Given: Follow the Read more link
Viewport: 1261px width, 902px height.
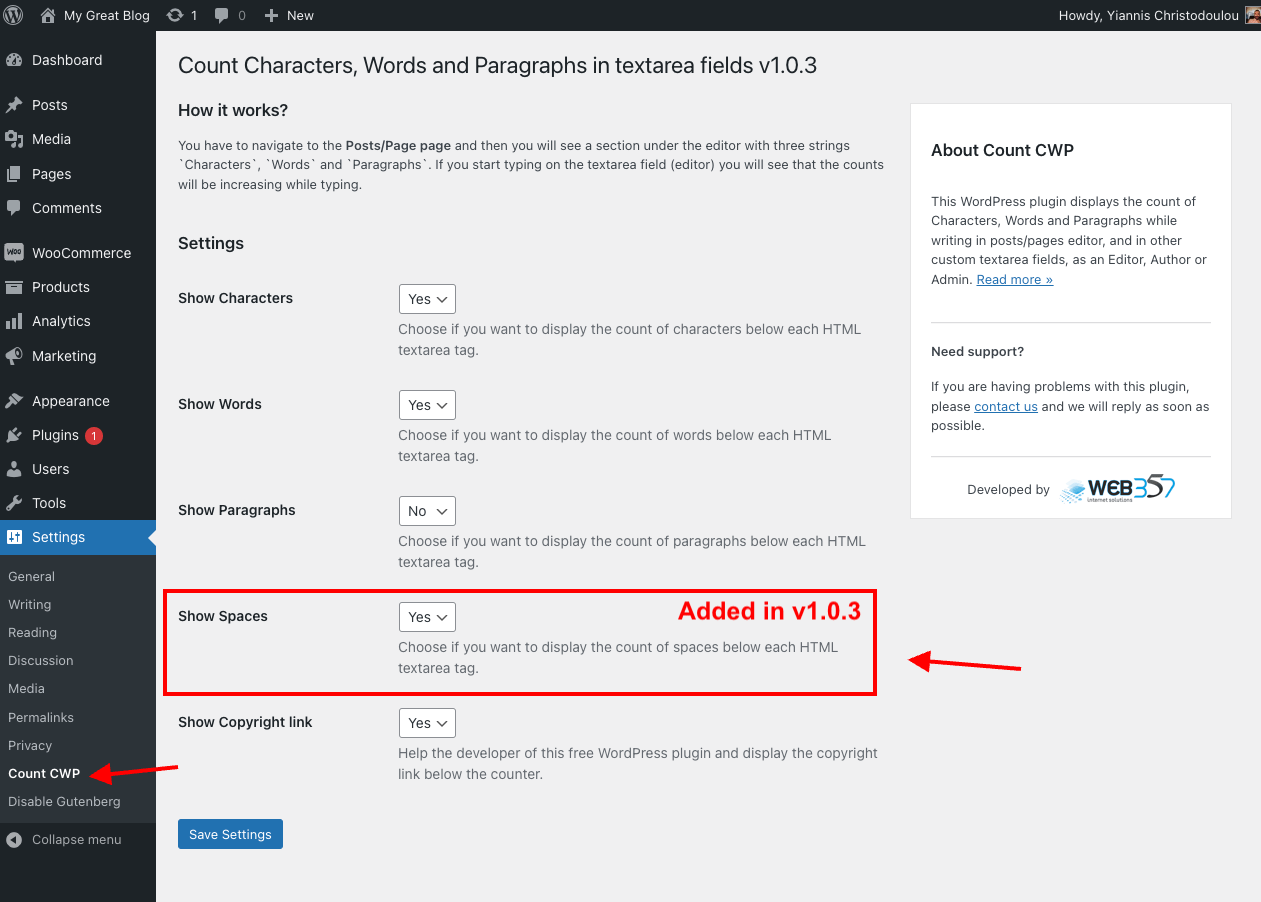Looking at the screenshot, I should [x=1014, y=279].
